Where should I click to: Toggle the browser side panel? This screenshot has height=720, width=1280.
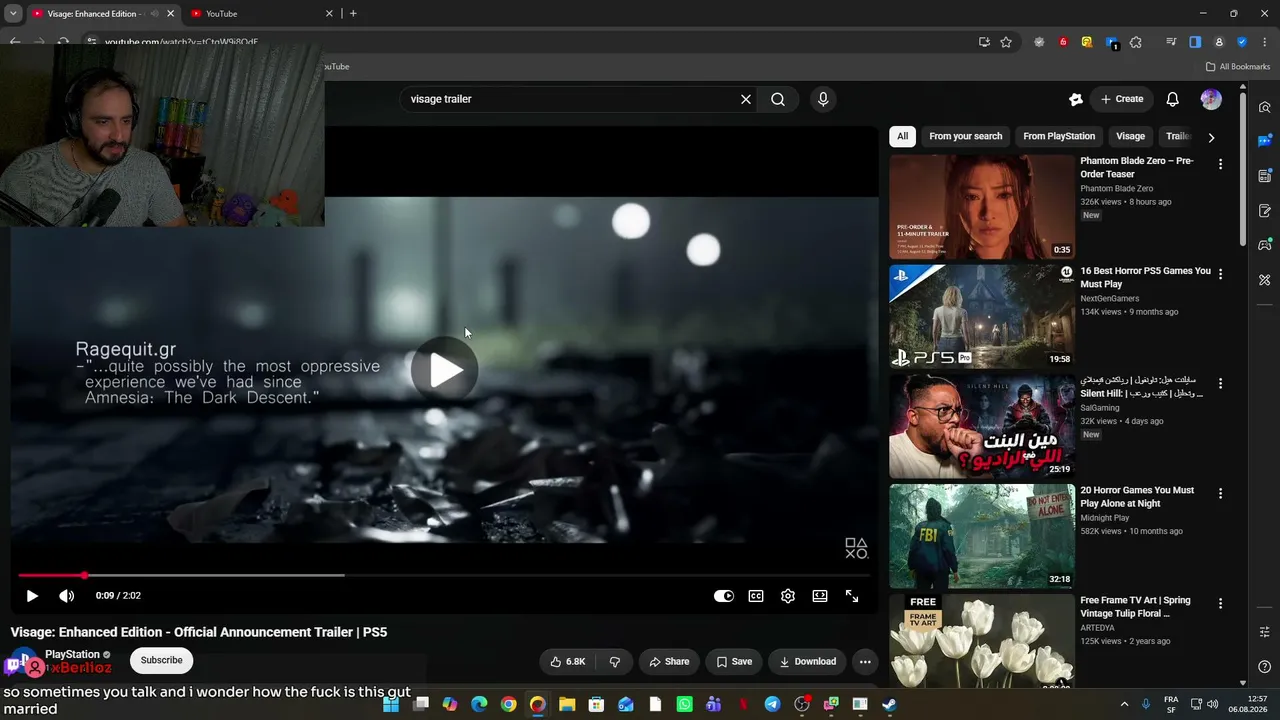pos(1195,42)
